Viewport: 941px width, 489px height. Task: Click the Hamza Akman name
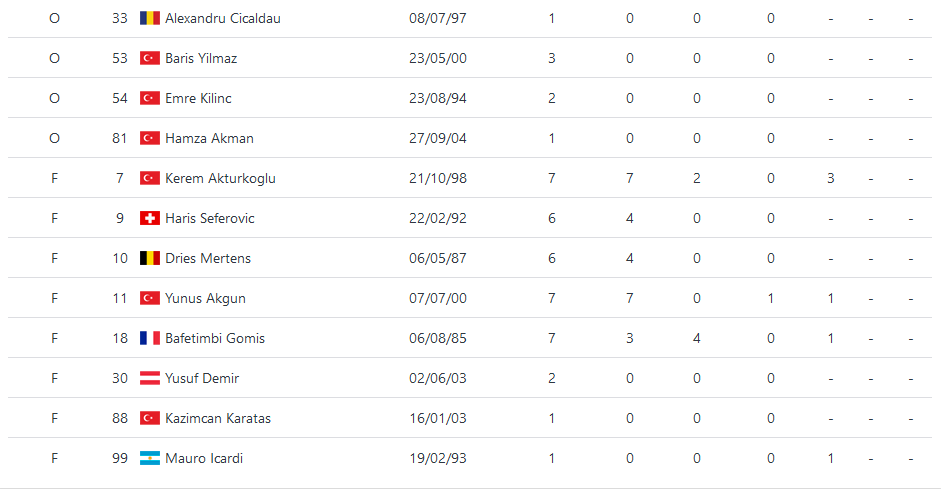[209, 138]
